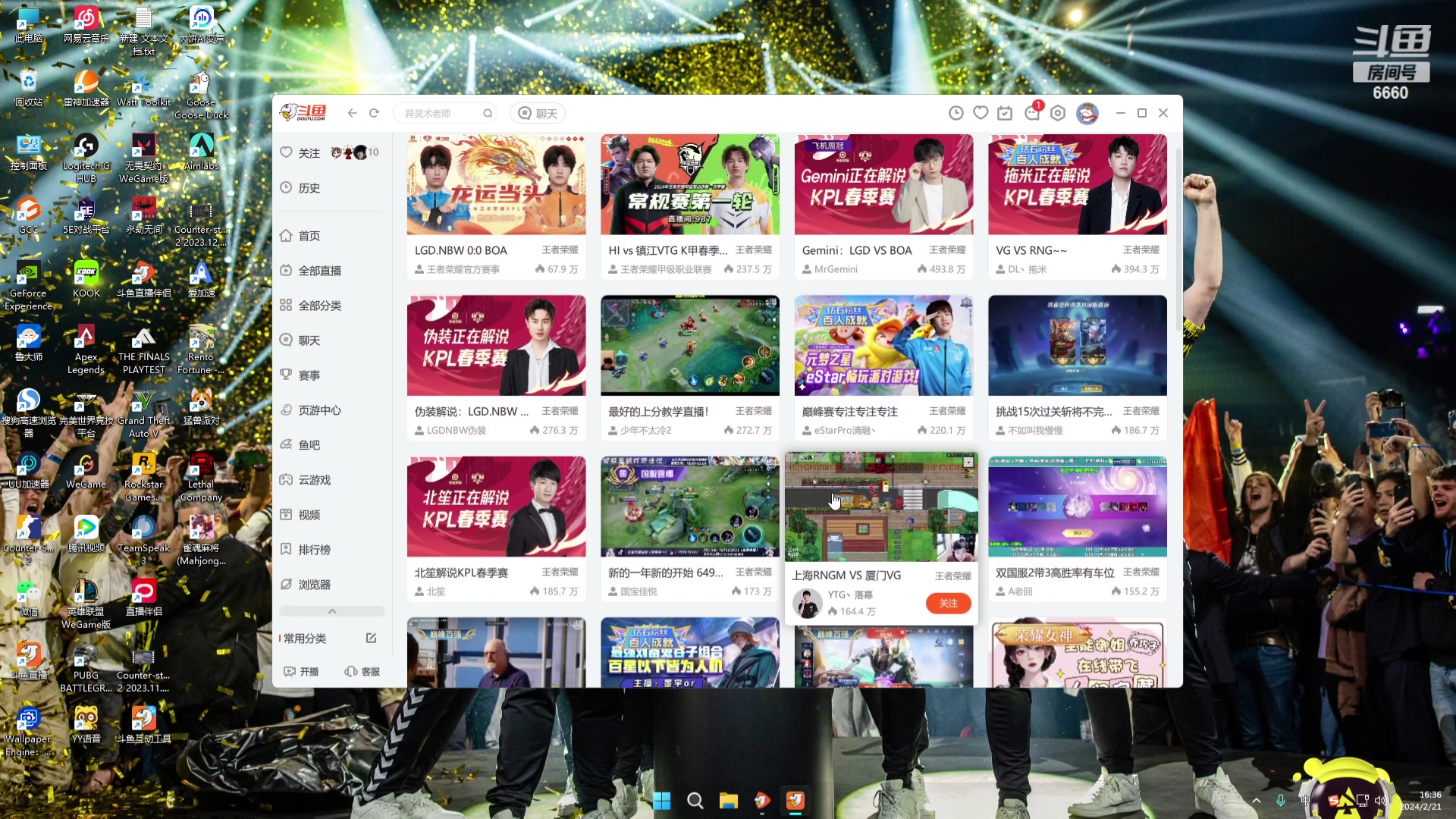Click streamer name MrGemini
This screenshot has height=819, width=1456.
[836, 269]
